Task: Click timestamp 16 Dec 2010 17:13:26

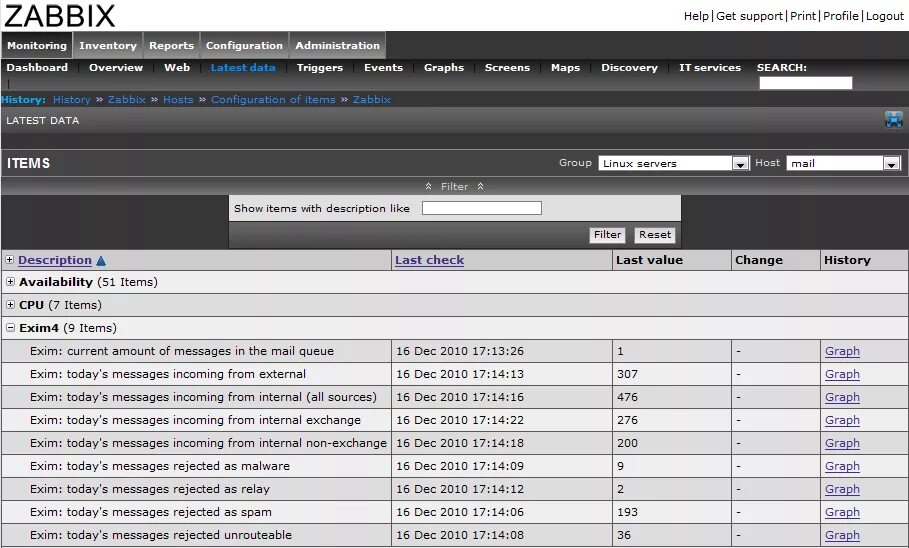Action: pos(460,351)
